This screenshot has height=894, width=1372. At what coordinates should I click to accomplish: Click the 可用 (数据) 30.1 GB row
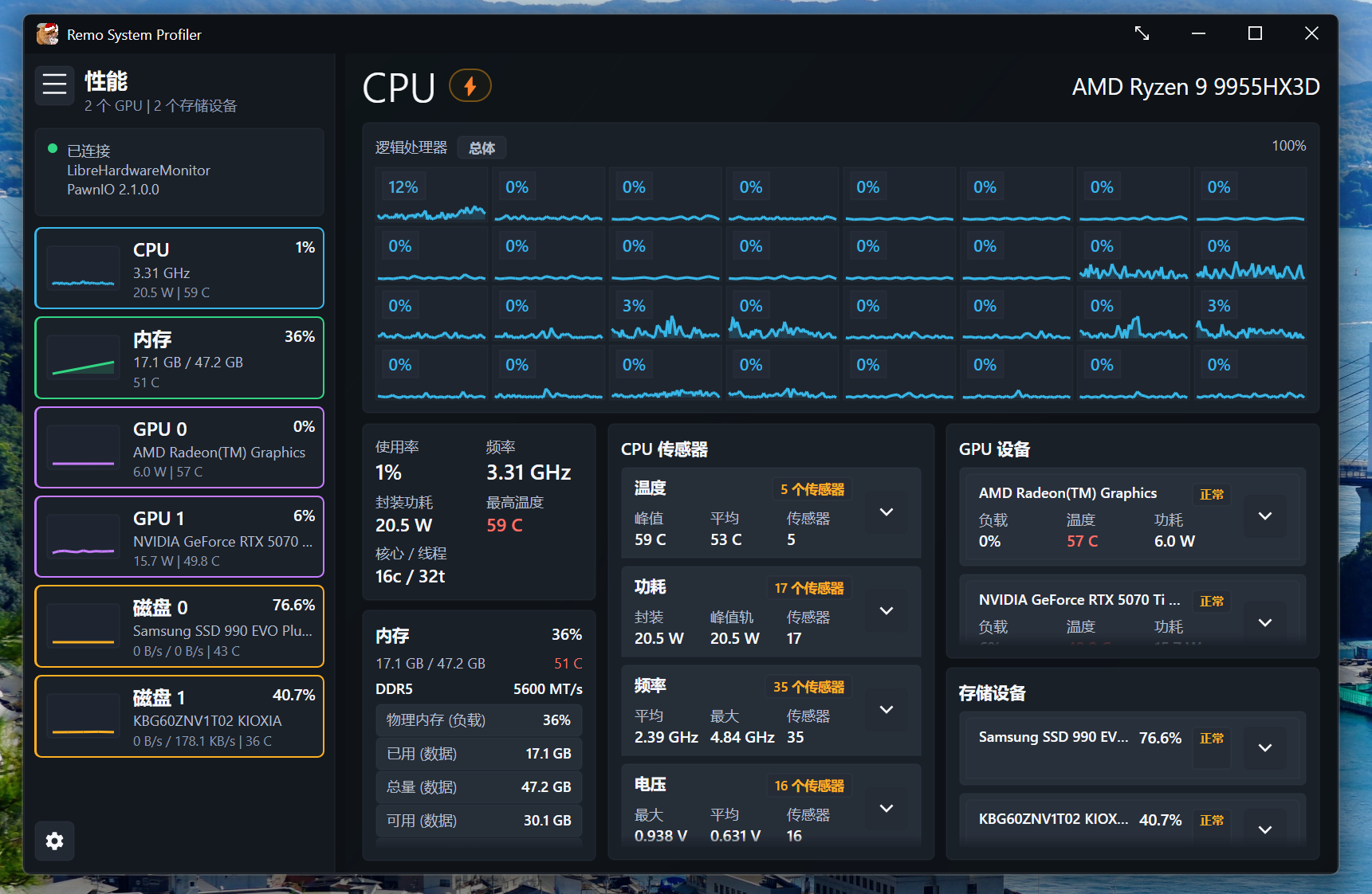(x=478, y=821)
